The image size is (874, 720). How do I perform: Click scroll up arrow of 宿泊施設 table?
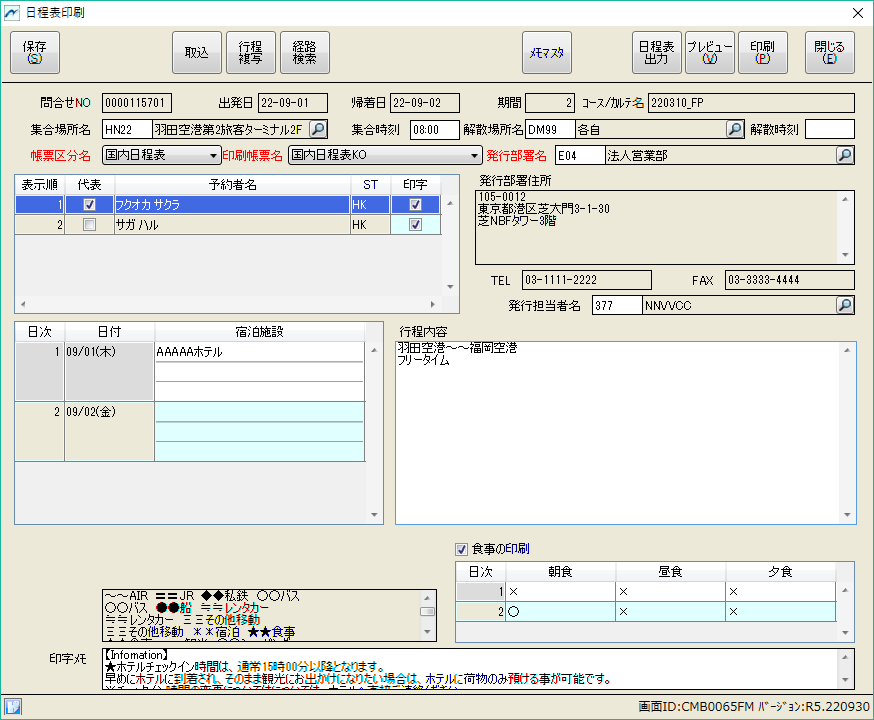click(x=374, y=351)
